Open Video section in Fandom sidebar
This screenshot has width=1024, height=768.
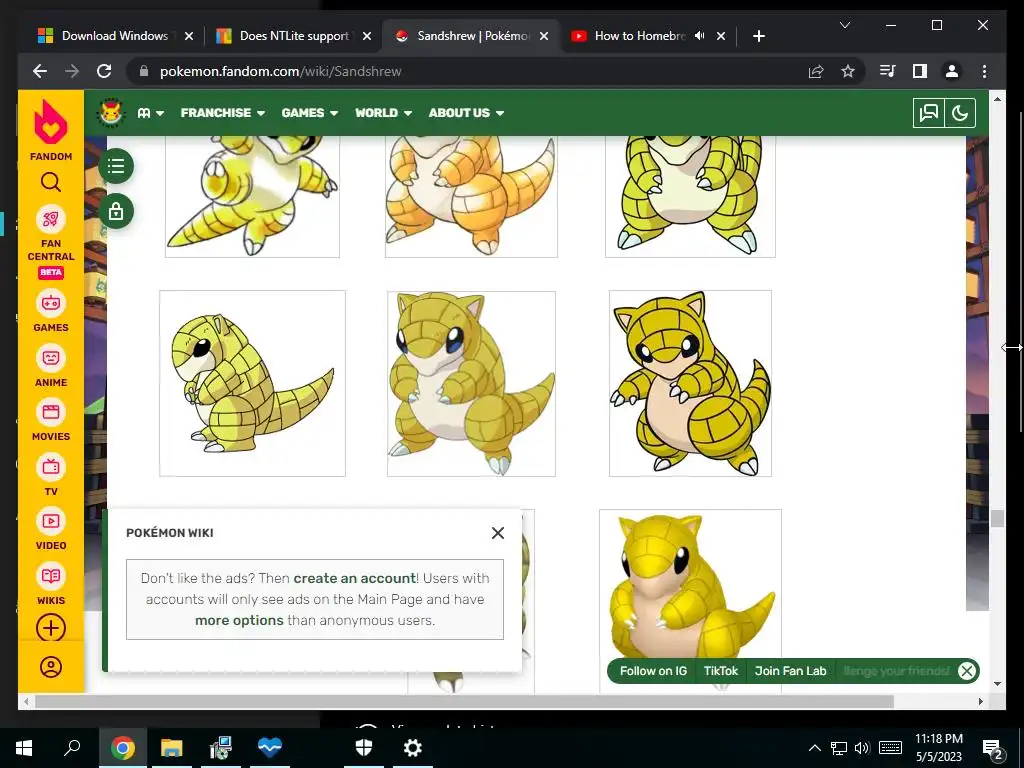point(51,529)
